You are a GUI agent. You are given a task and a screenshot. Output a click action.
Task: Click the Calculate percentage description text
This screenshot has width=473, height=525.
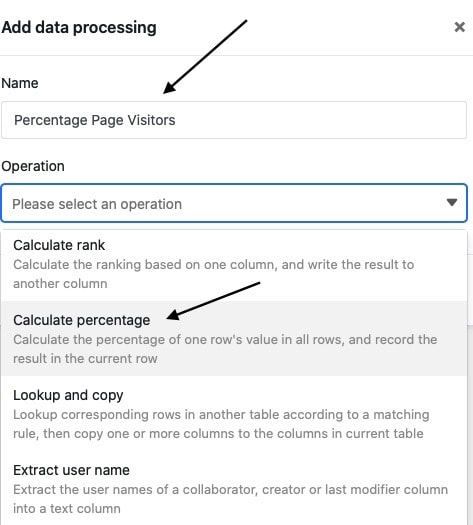(x=225, y=349)
